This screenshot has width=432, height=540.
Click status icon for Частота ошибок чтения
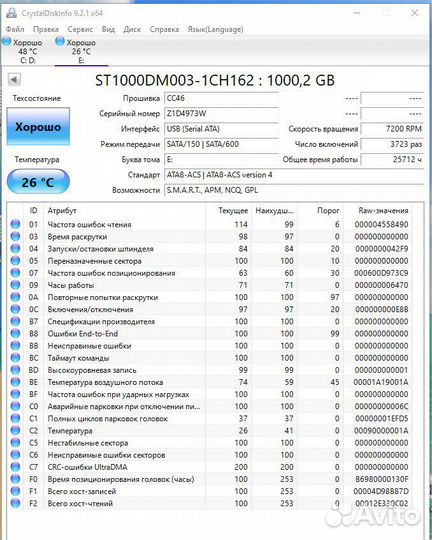coord(16,224)
